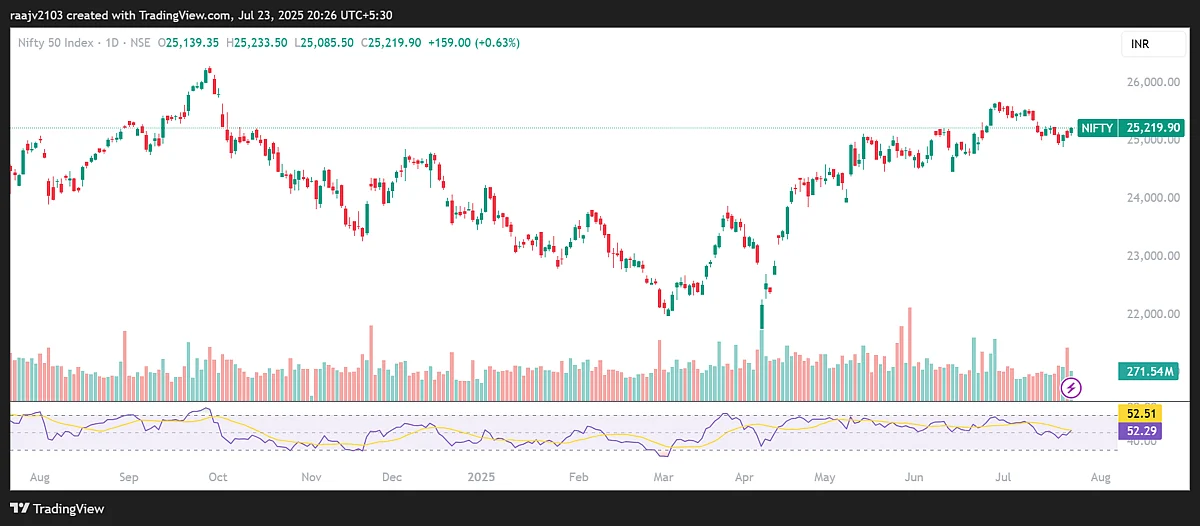Open the INR currency selector
The width and height of the screenshot is (1200, 526).
tap(1152, 45)
